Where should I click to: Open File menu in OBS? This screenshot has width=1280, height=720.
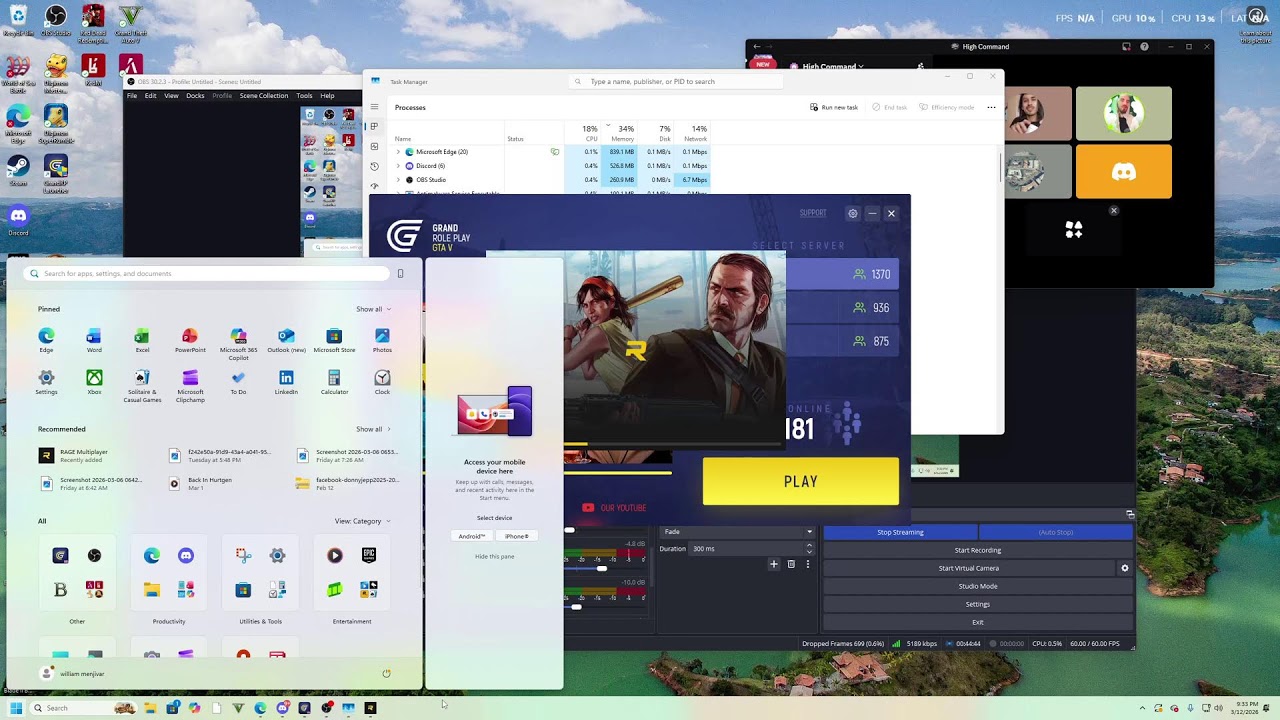click(x=131, y=96)
